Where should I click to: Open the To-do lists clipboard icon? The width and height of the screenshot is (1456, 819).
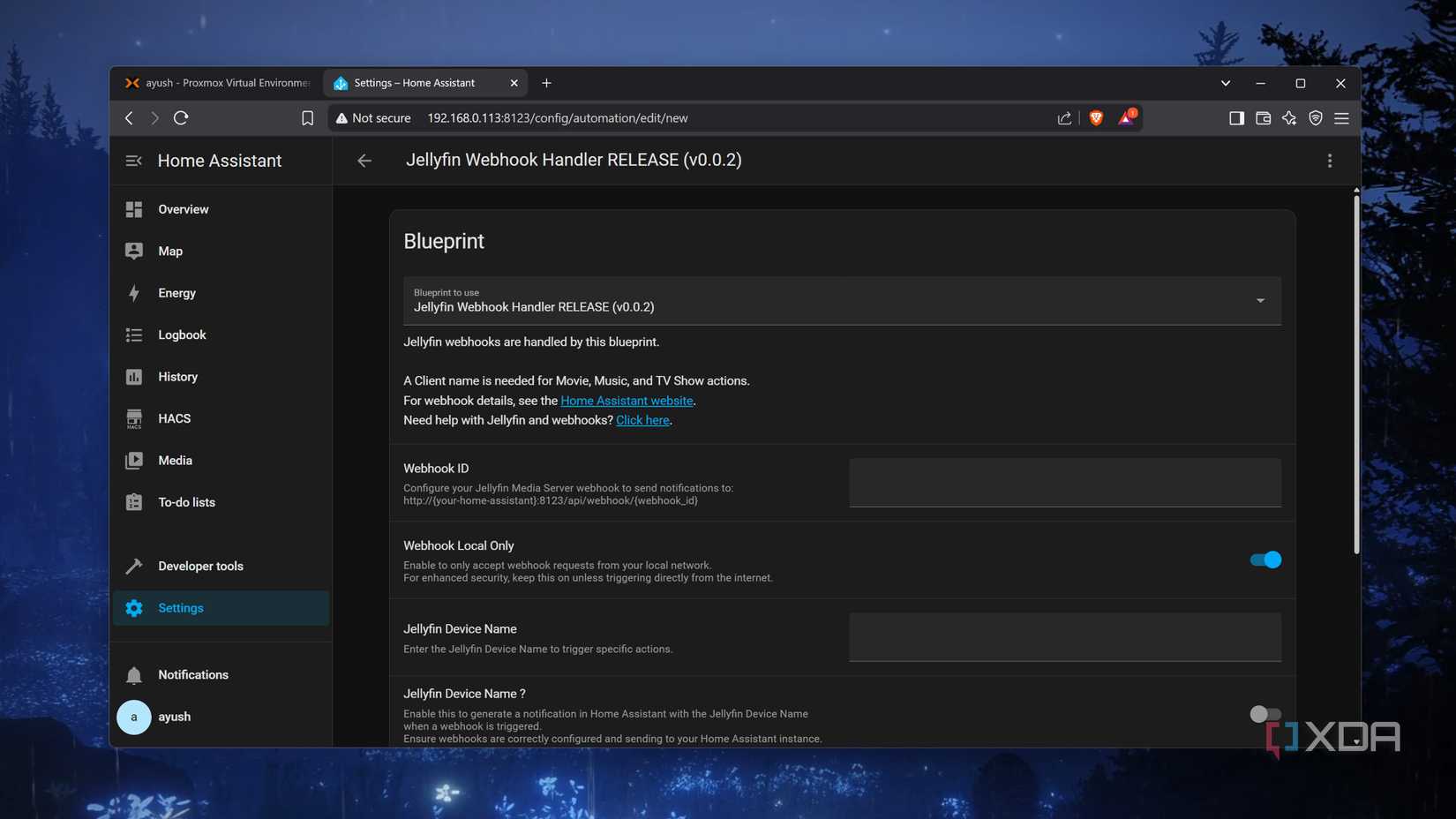[x=133, y=502]
